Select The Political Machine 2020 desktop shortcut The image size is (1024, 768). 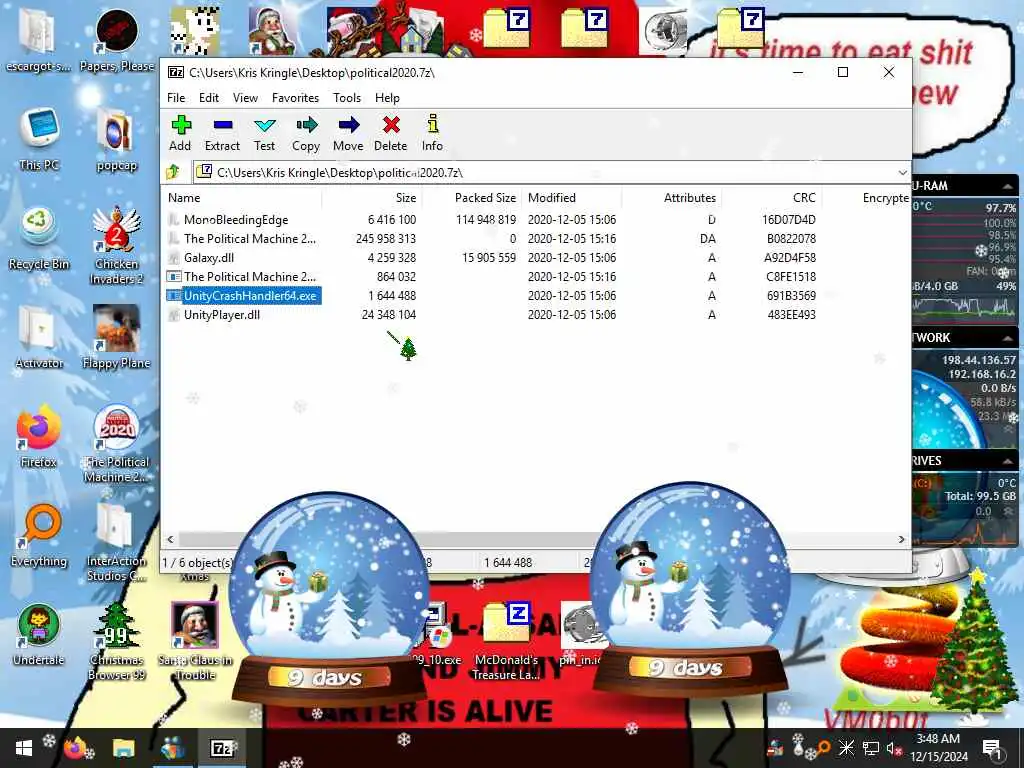tap(117, 444)
